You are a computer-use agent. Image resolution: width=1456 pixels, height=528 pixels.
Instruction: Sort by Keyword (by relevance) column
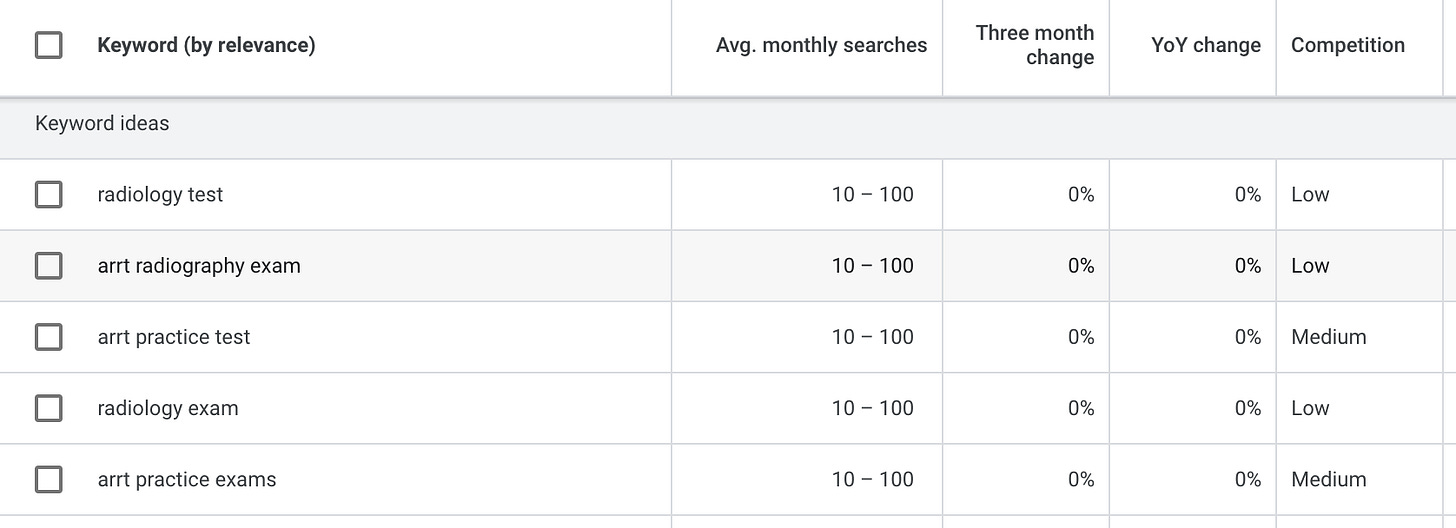pos(206,45)
